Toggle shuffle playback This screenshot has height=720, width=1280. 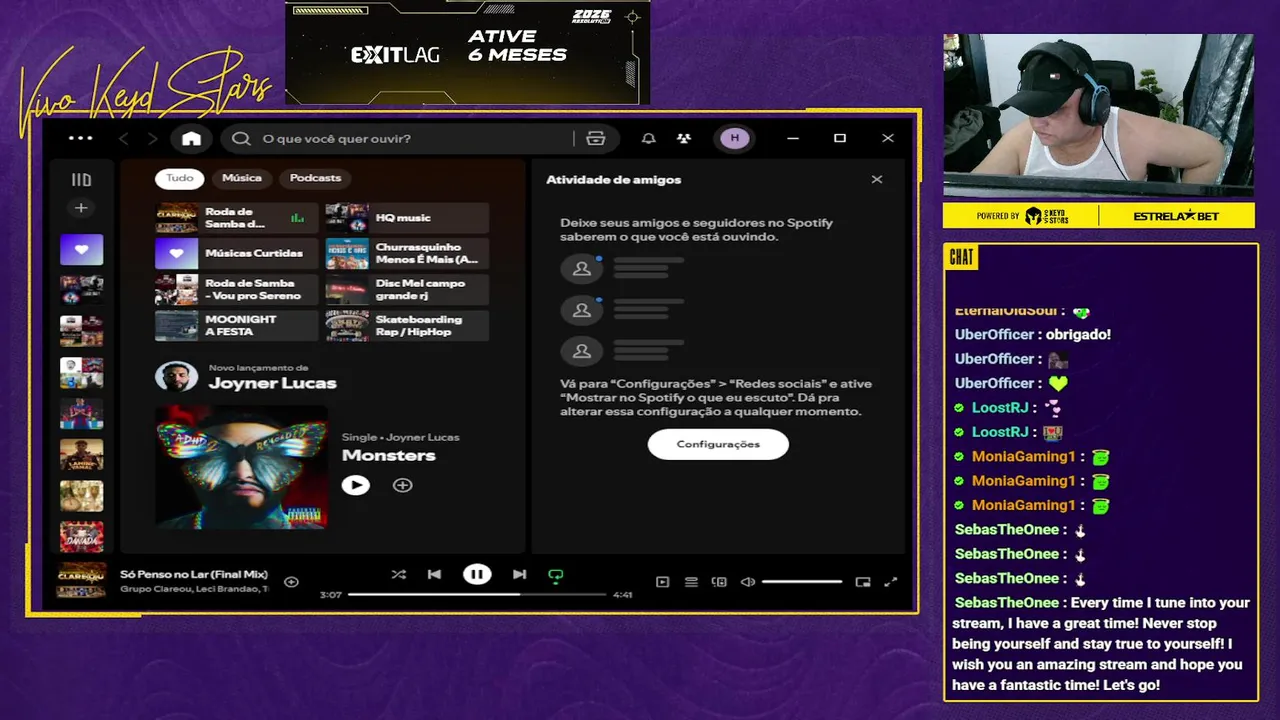[398, 575]
